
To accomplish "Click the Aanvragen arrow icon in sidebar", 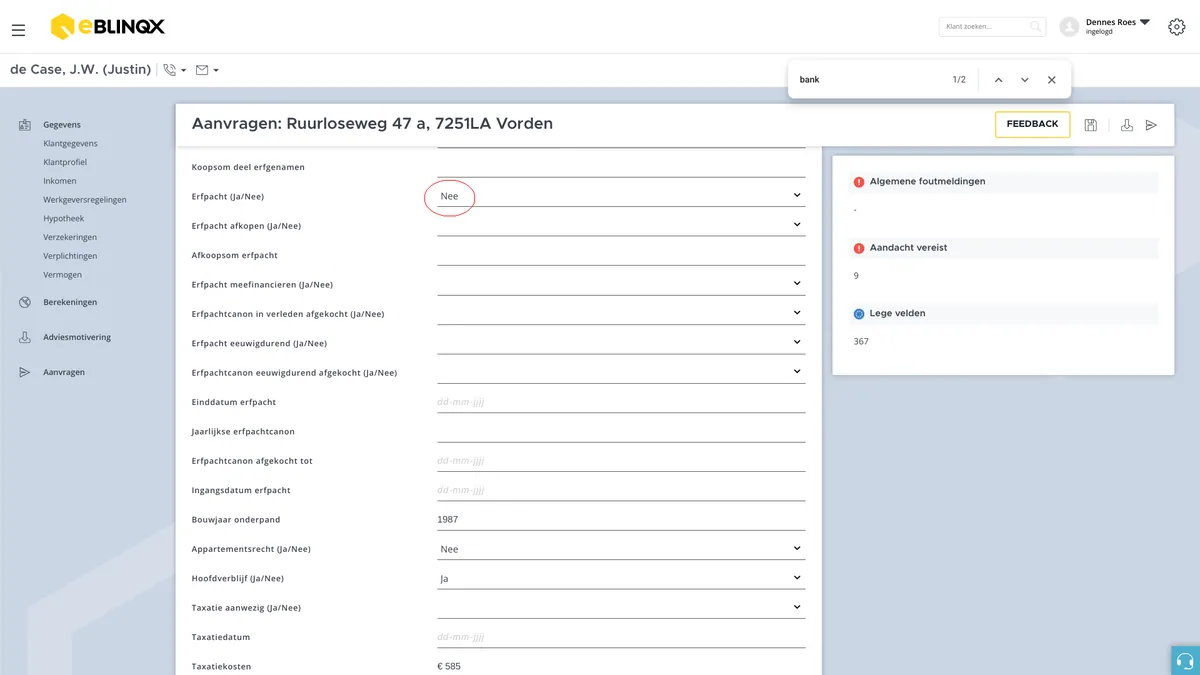I will click(25, 372).
